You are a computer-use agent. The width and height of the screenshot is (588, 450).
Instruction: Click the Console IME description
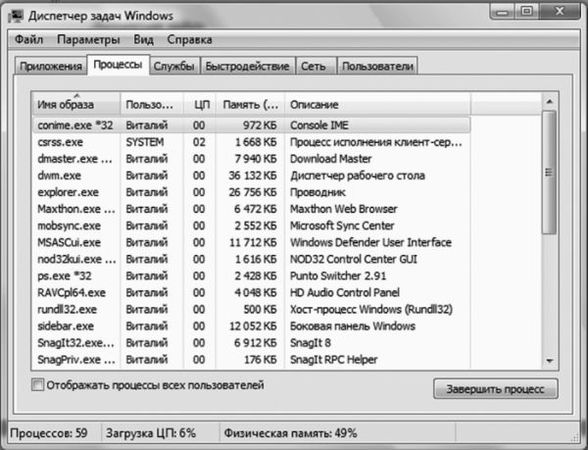(x=319, y=125)
